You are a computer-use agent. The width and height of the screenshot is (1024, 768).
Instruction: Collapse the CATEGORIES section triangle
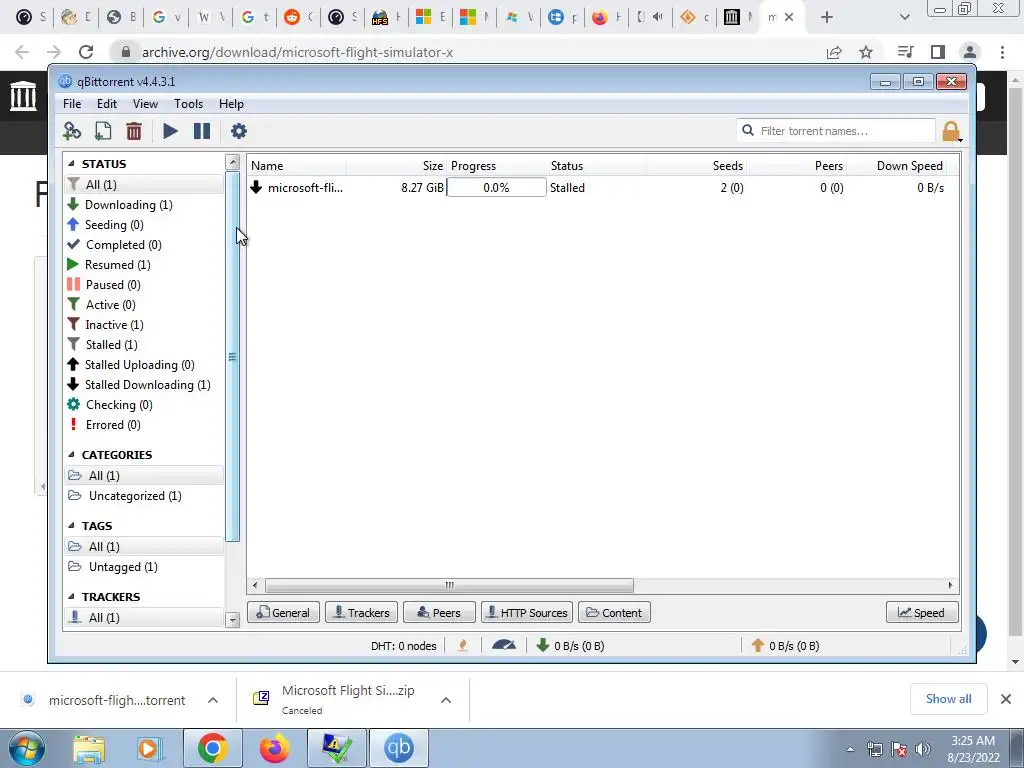(72, 455)
